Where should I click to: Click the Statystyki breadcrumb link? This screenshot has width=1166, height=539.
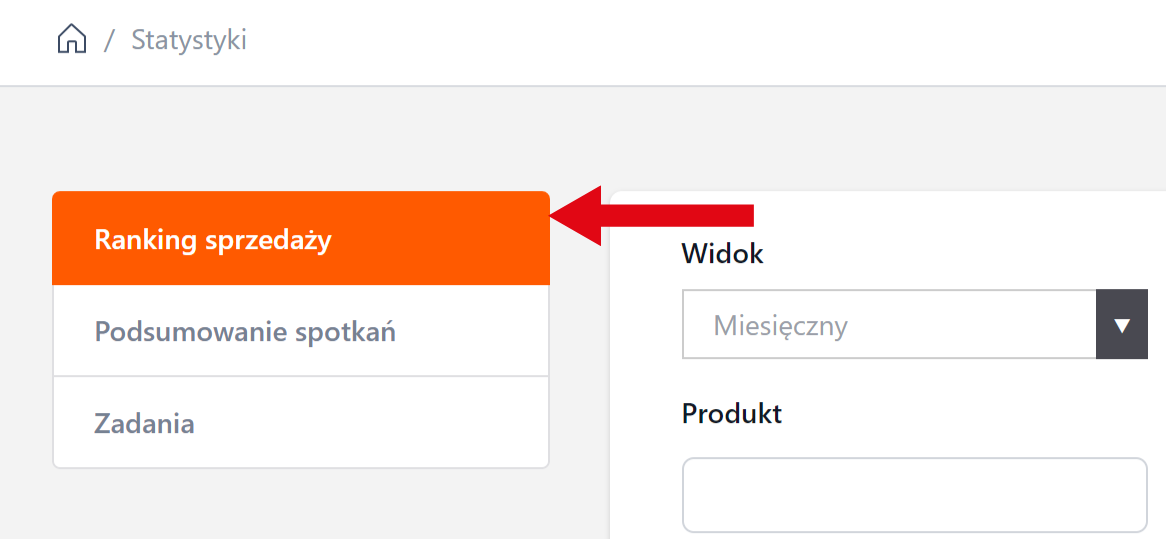tap(189, 41)
